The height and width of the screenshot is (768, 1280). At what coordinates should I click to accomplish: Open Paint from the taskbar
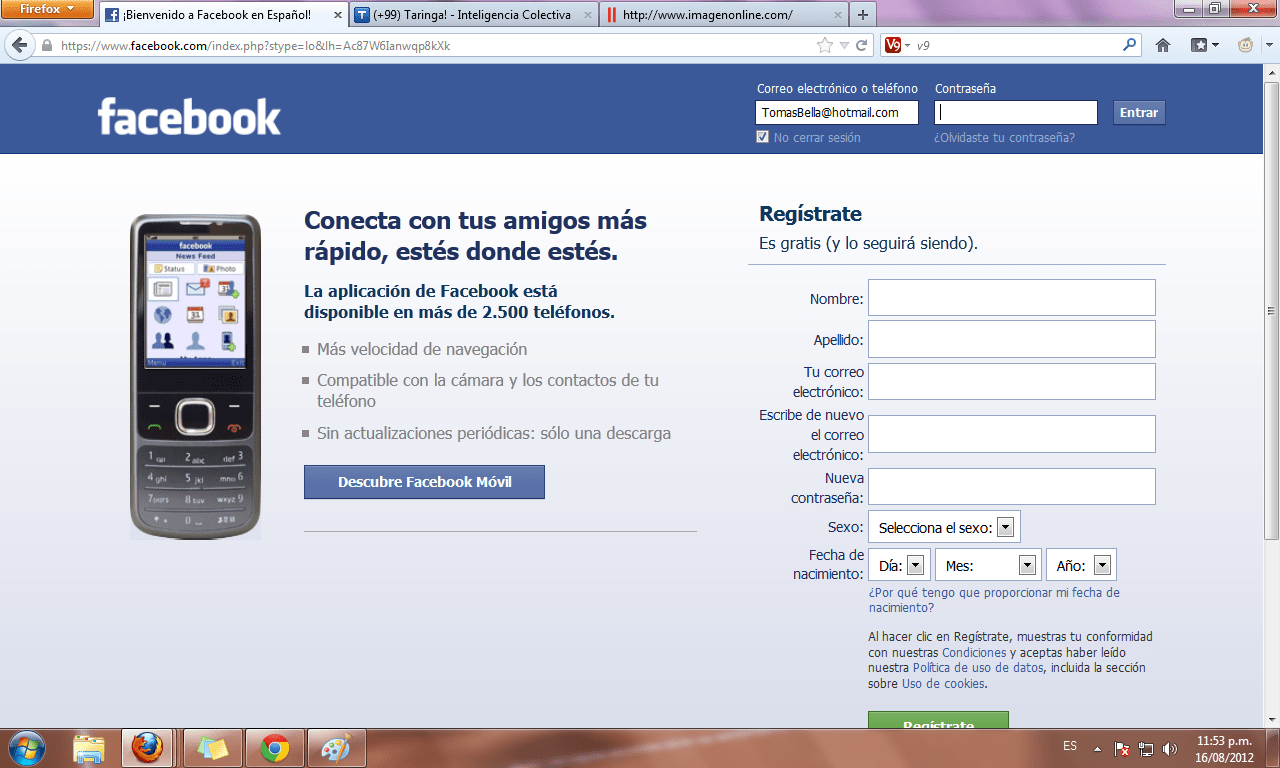pyautogui.click(x=337, y=747)
